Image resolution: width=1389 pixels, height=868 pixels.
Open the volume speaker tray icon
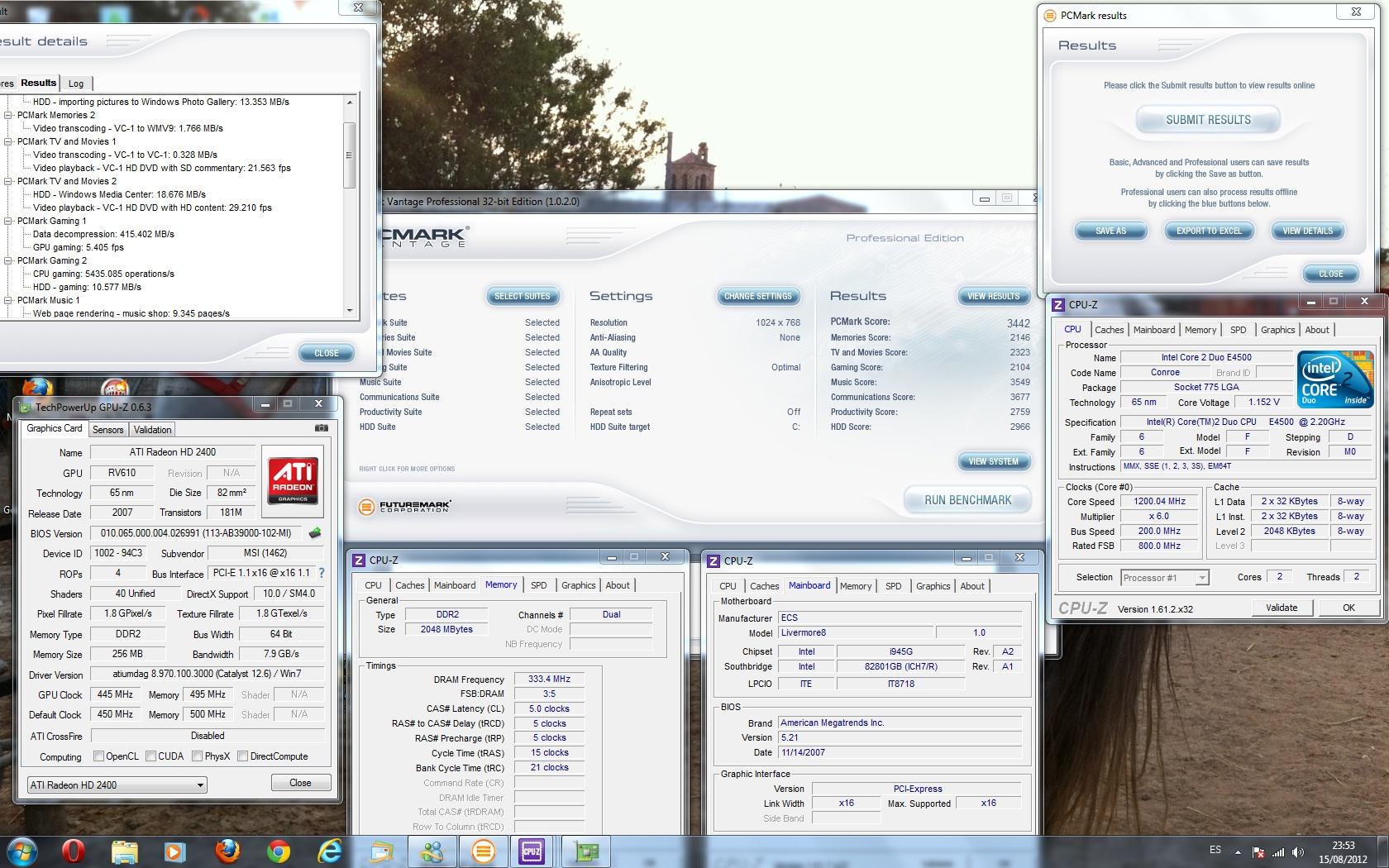click(x=1299, y=852)
